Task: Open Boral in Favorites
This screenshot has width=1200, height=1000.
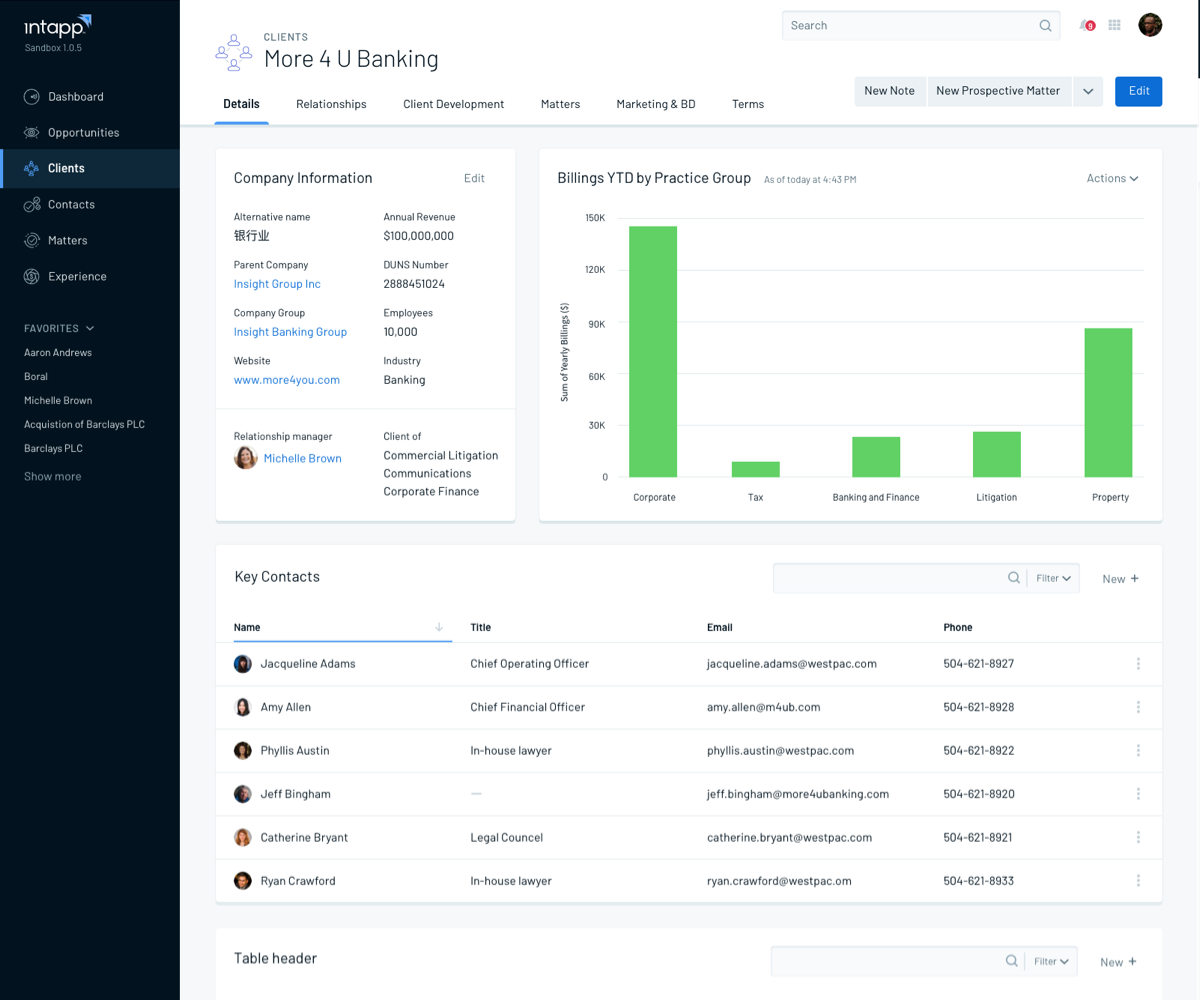Action: point(36,377)
